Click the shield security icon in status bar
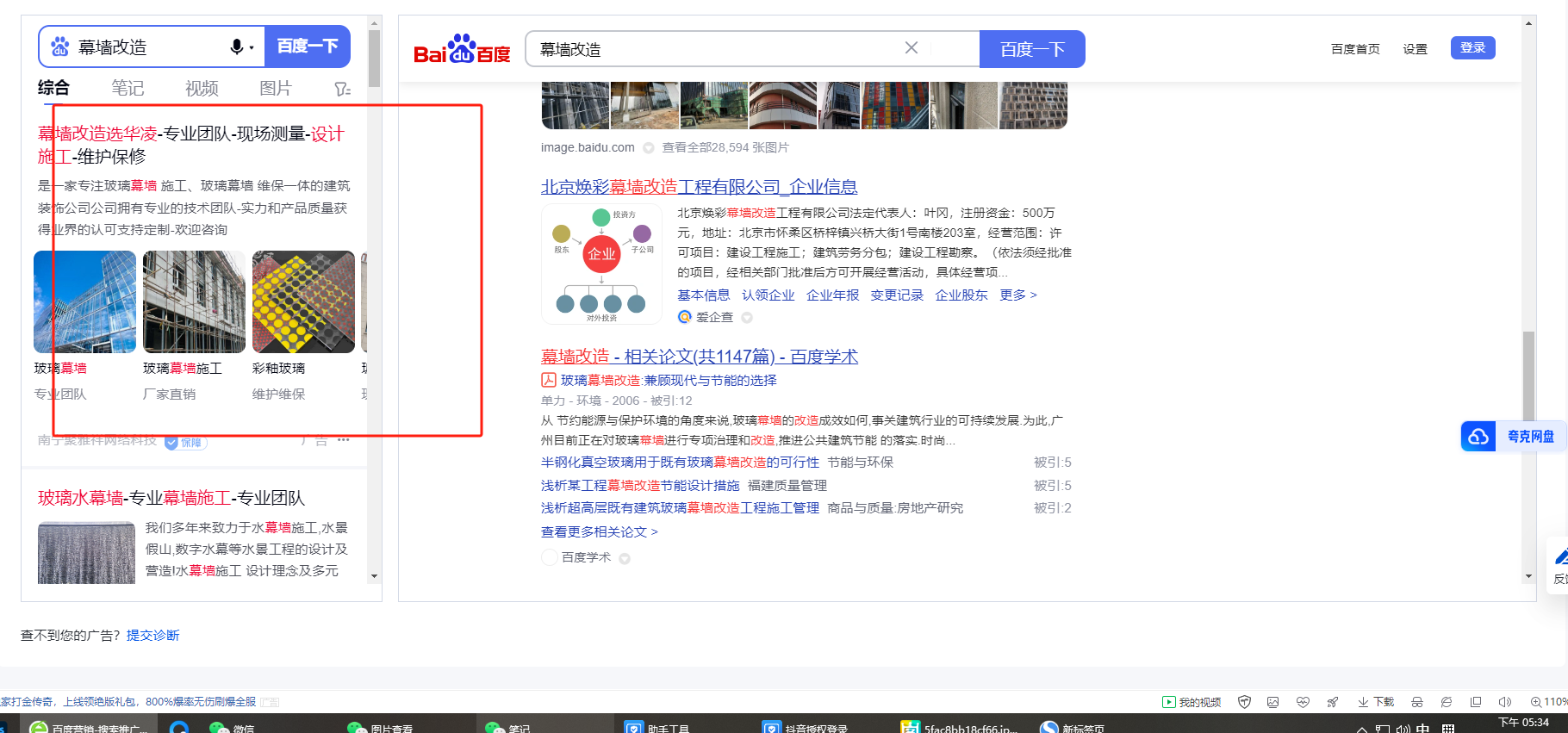 (x=1244, y=702)
